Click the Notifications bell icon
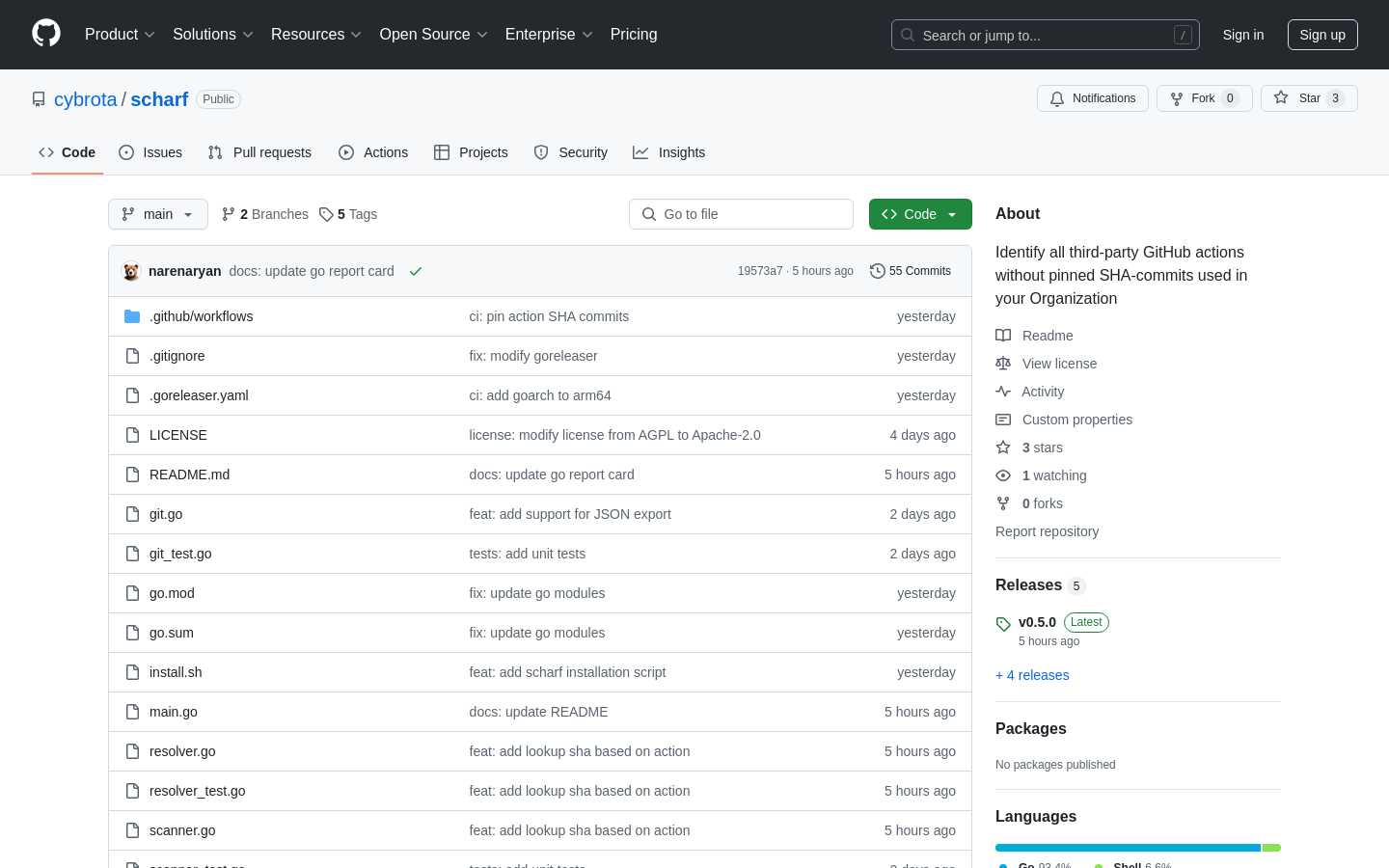Viewport: 1389px width, 868px height. pyautogui.click(x=1057, y=98)
